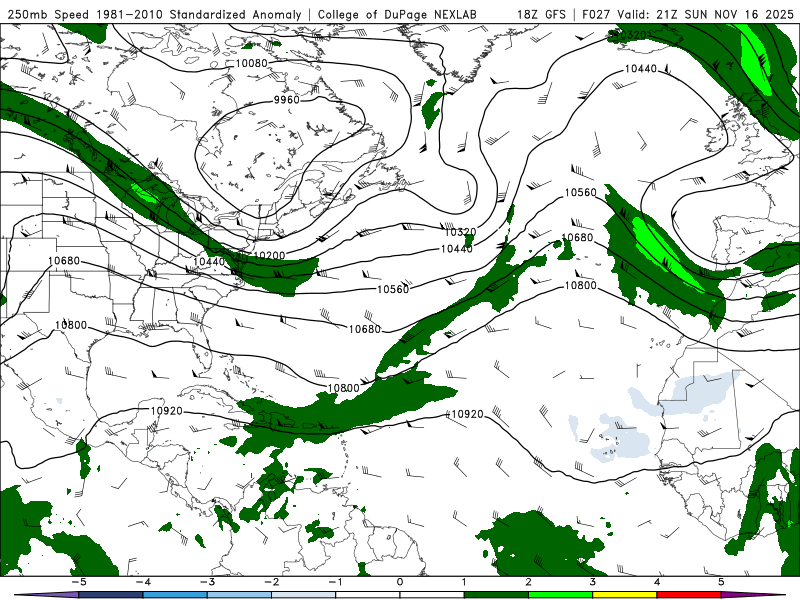Viewport: 800px width, 600px height.
Task: Click the yellow 3-to-4 color bar segment
Action: click(624, 595)
